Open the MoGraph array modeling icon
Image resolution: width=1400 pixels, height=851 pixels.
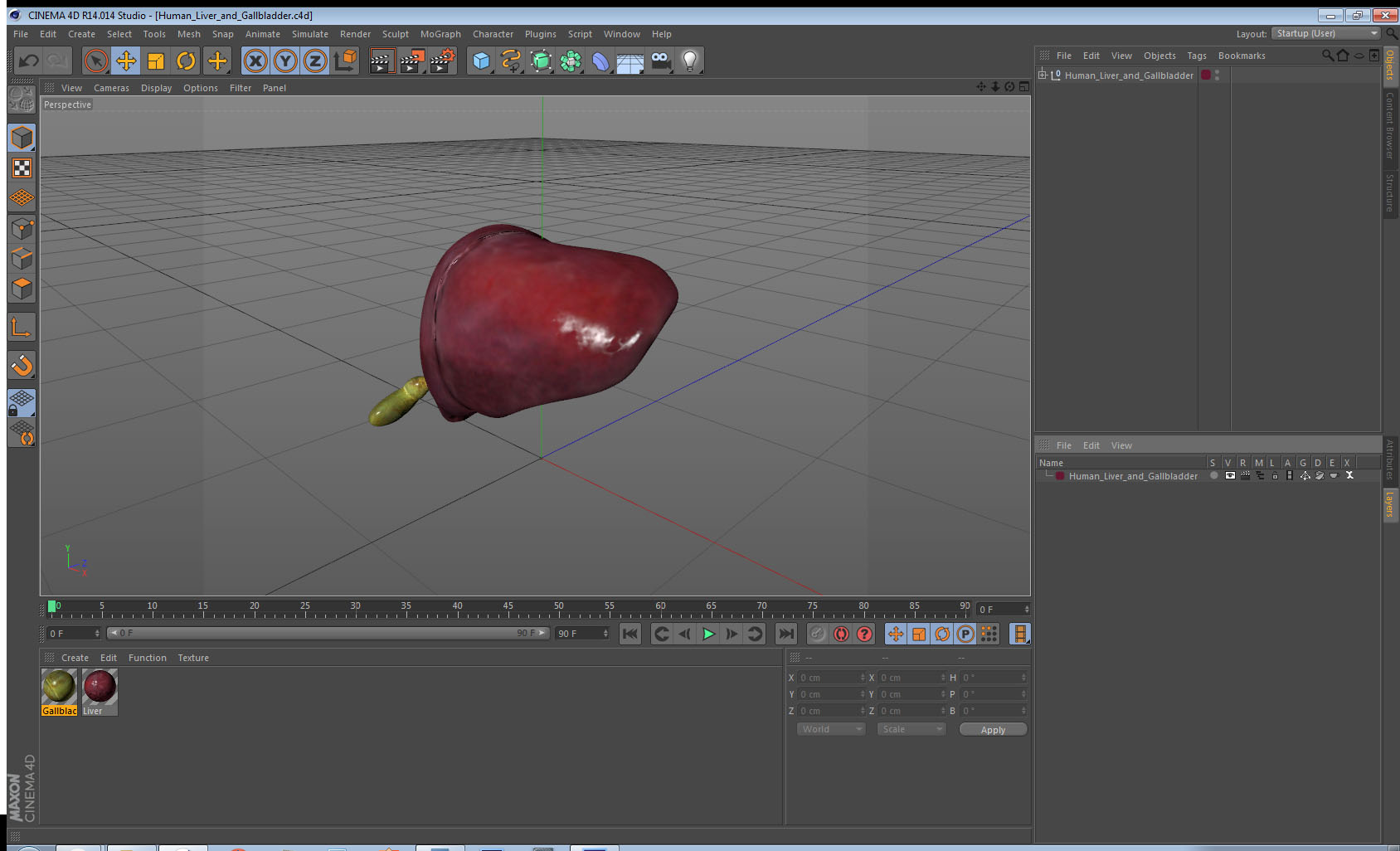pyautogui.click(x=571, y=61)
